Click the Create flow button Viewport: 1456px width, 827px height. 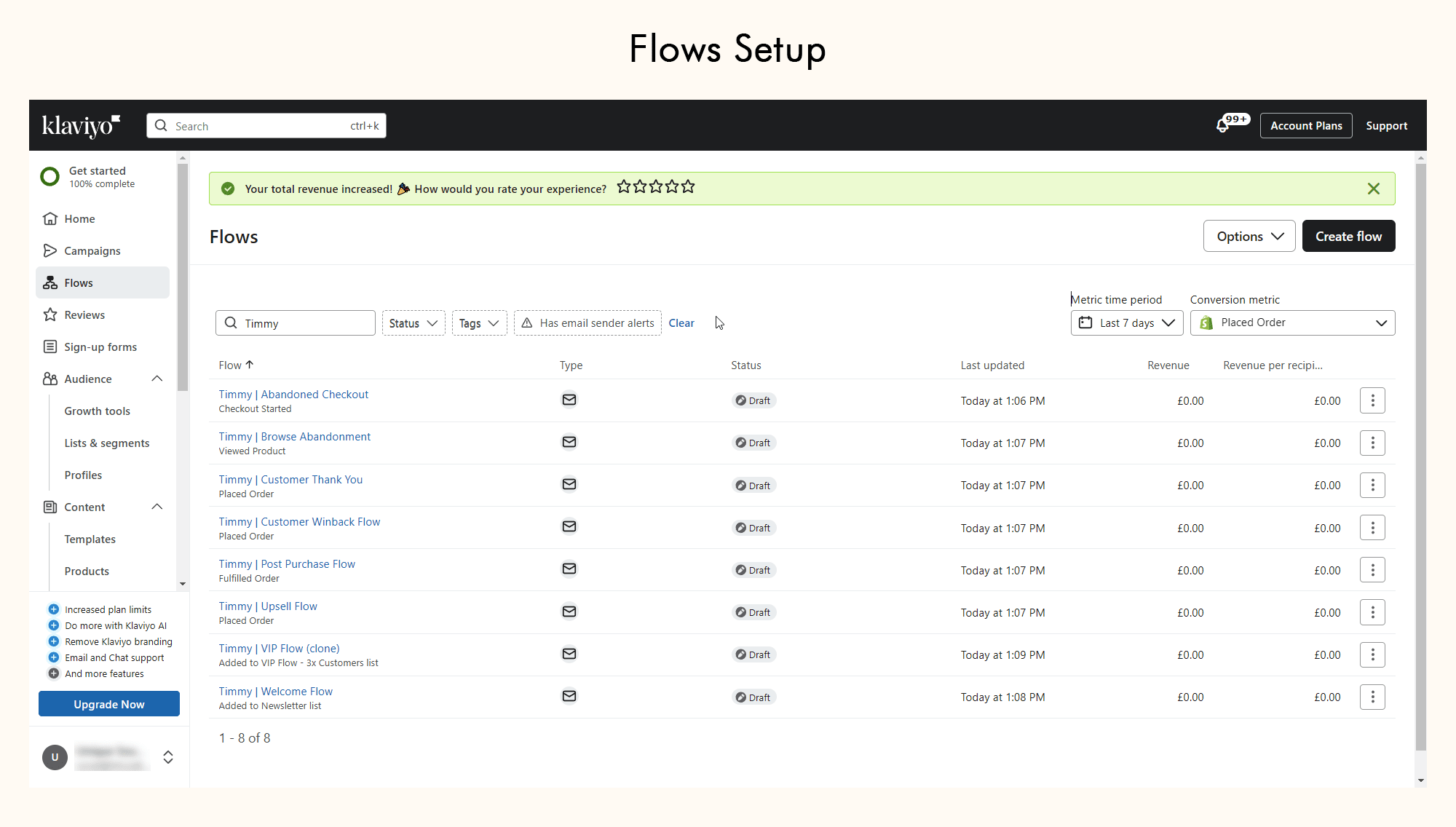click(x=1348, y=237)
